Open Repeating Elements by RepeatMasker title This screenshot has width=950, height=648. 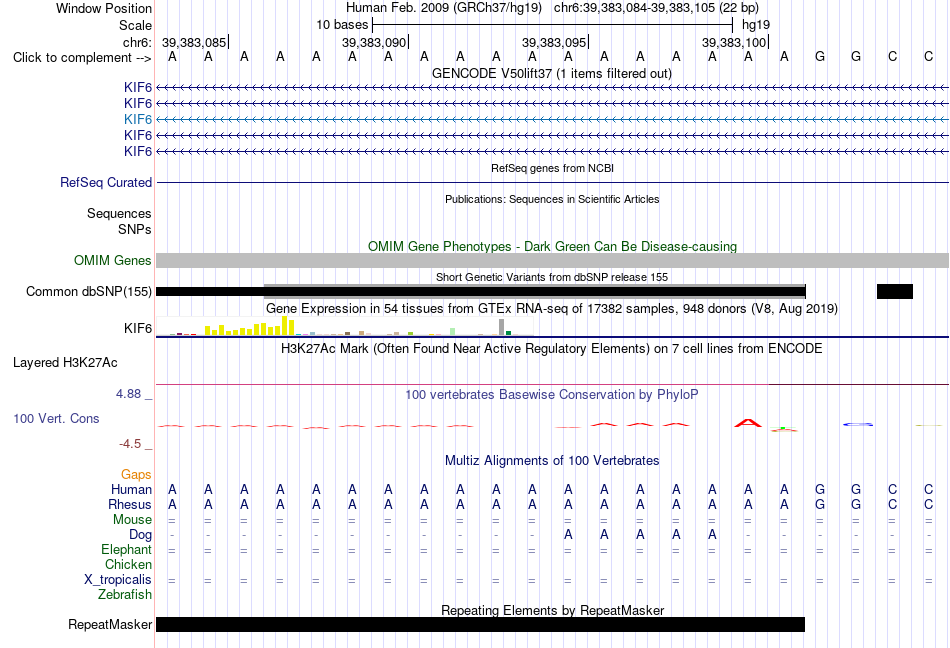pos(552,610)
